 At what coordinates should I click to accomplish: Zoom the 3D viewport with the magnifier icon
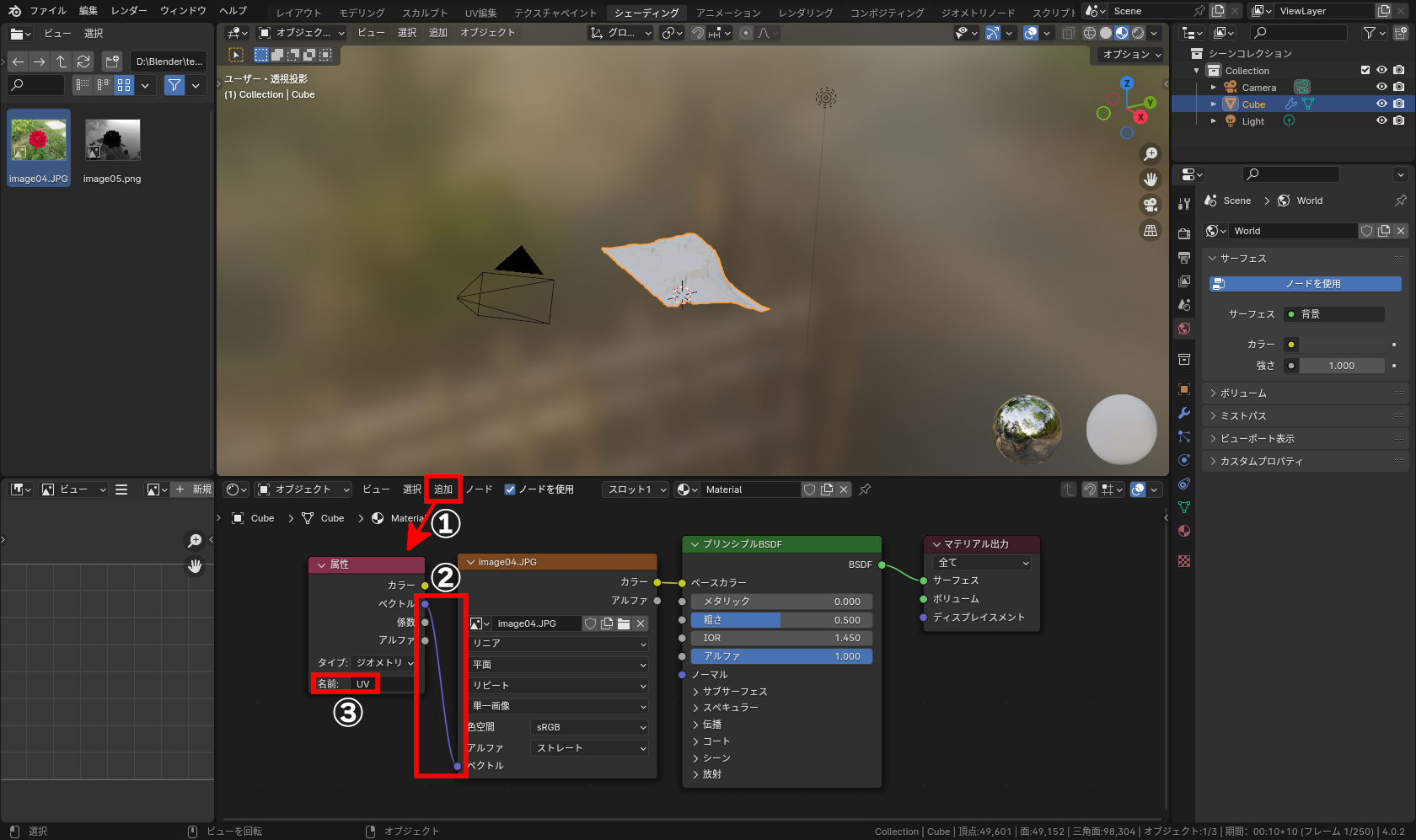click(x=1150, y=154)
